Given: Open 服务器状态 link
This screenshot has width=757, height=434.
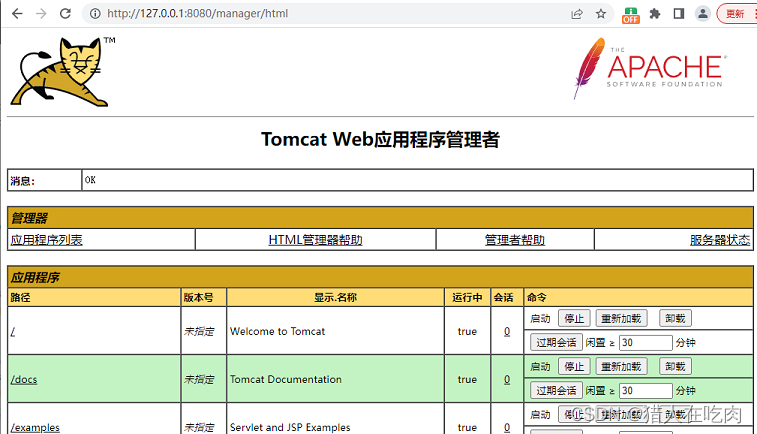Looking at the screenshot, I should [x=720, y=240].
